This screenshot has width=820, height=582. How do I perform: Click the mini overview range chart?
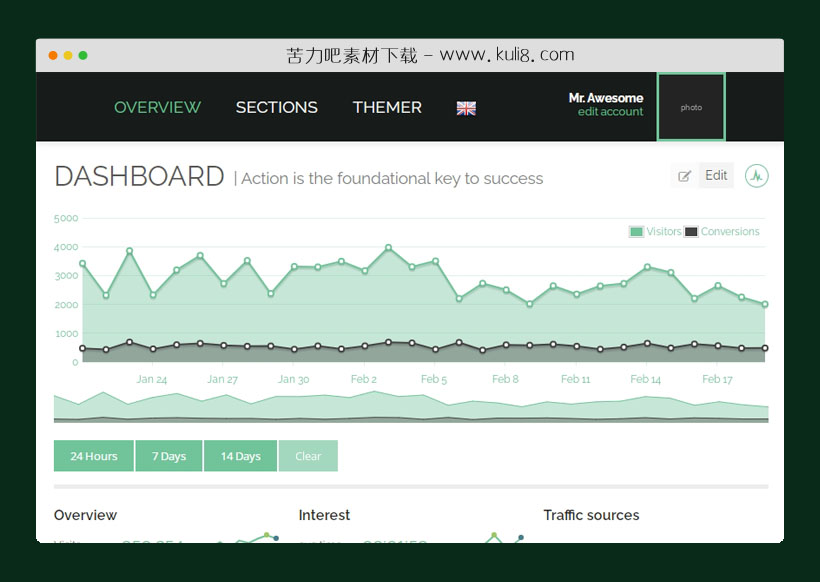click(x=410, y=407)
